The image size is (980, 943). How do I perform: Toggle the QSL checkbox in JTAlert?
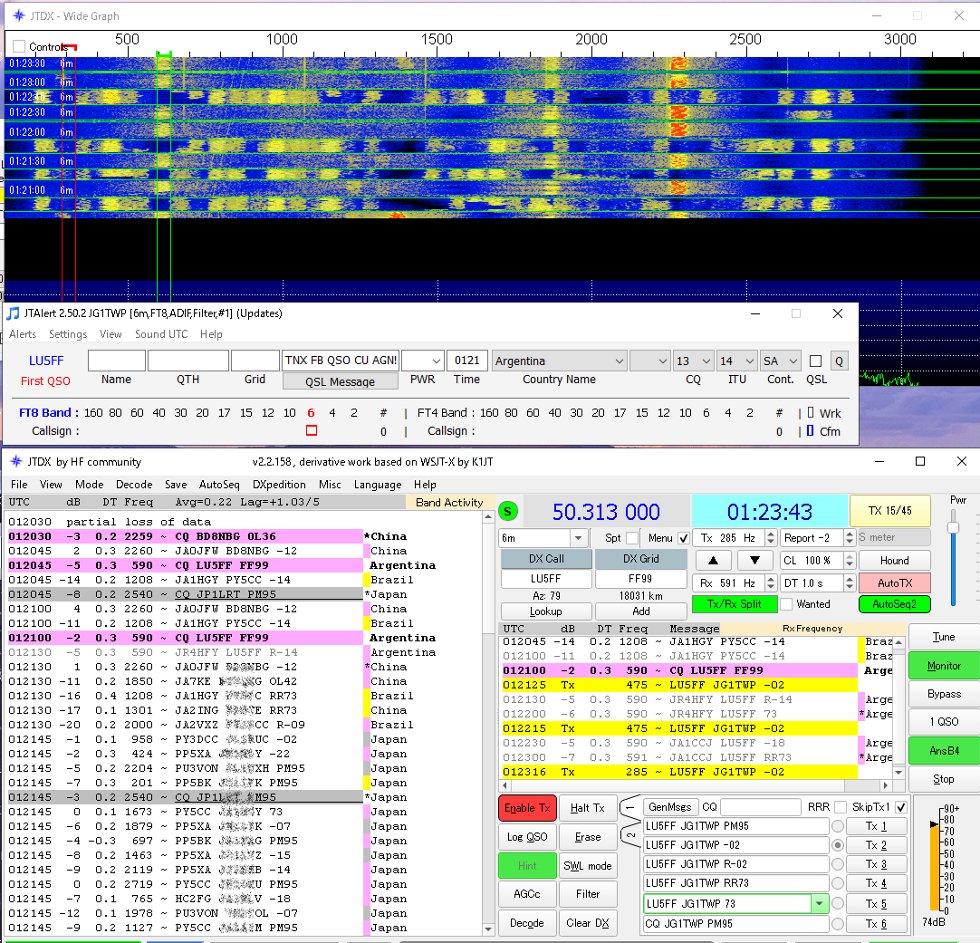click(815, 361)
